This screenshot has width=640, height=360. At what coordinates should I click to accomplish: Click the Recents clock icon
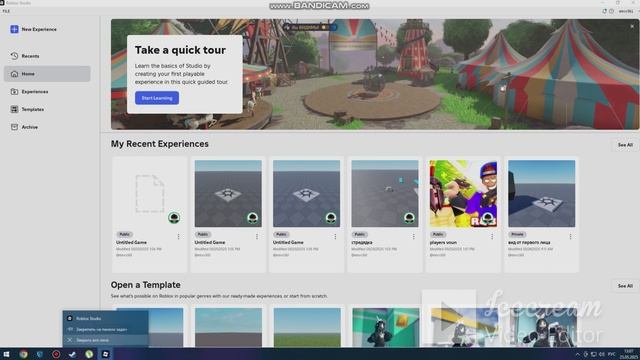(x=14, y=56)
